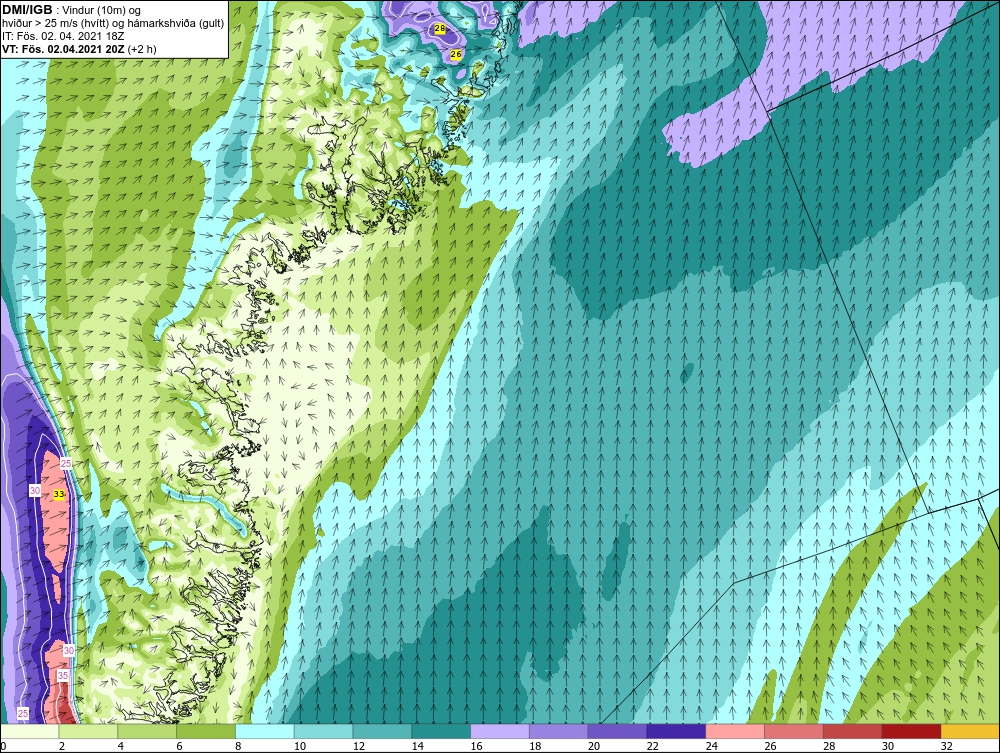Pick the teal 12–14 legend swatch
Viewport: 1000px width, 753px height.
(382, 731)
